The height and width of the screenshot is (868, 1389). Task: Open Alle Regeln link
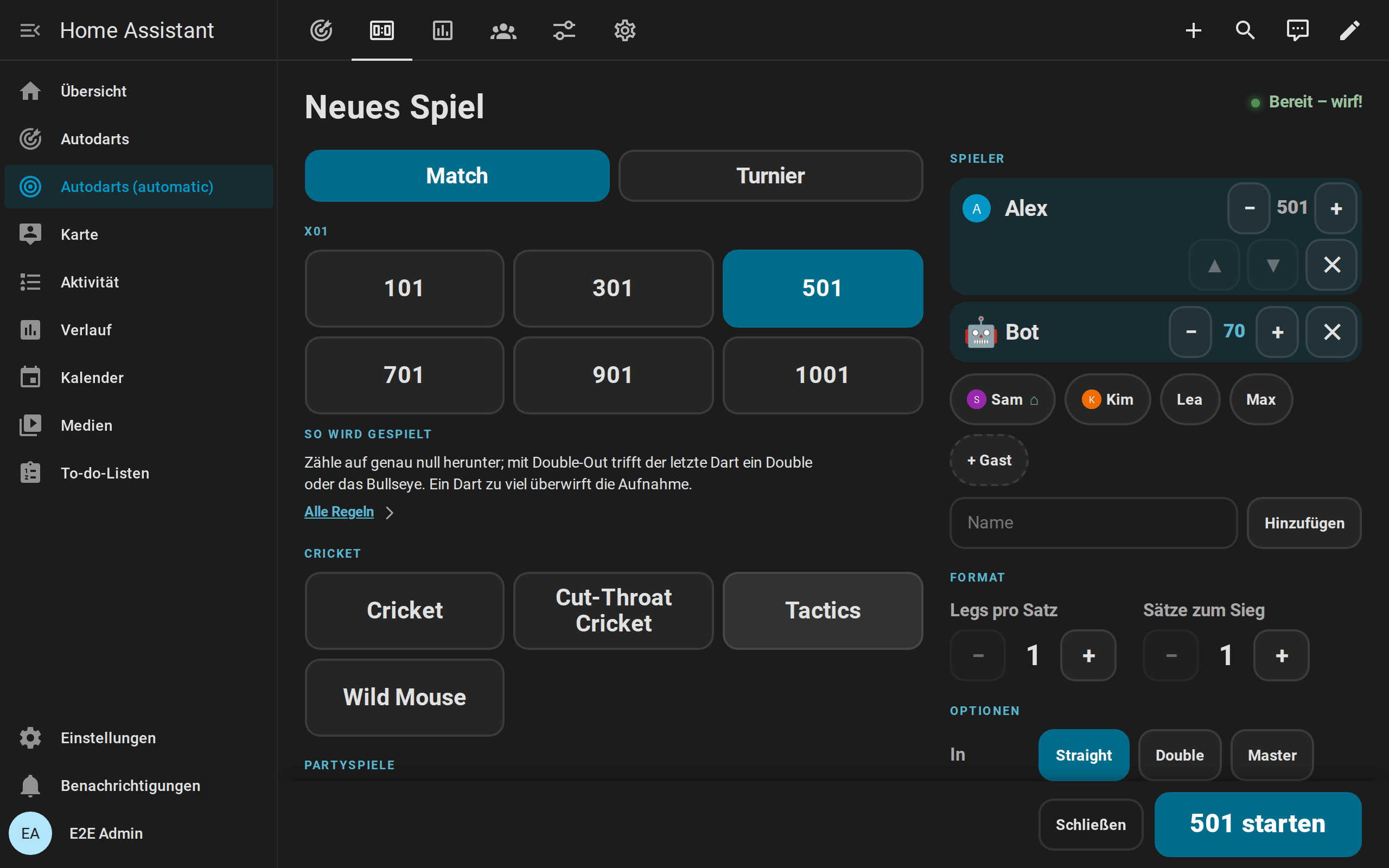339,512
